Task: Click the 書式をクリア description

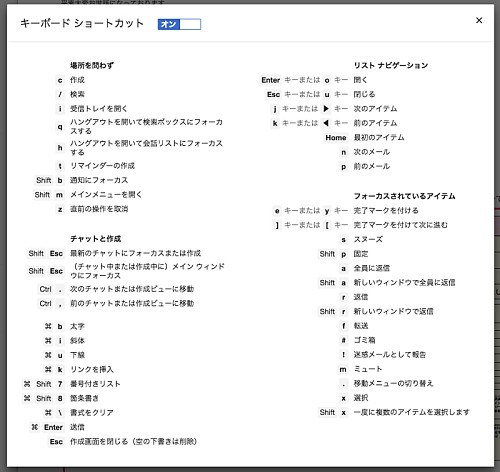Action: (x=92, y=413)
